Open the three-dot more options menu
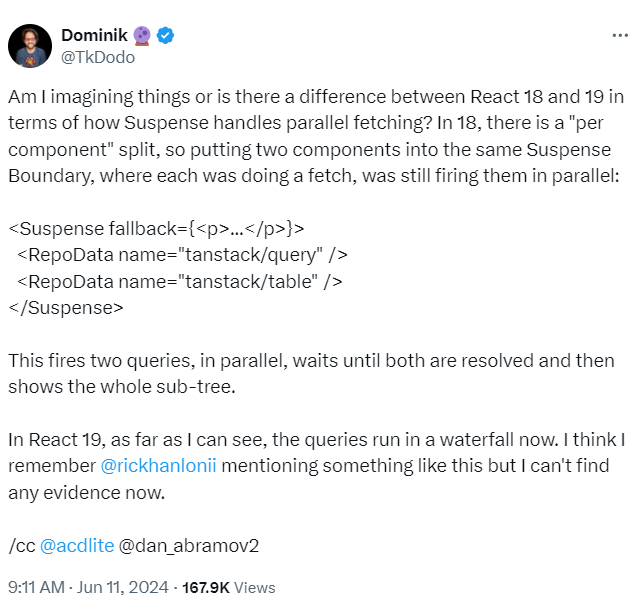 pos(620,35)
